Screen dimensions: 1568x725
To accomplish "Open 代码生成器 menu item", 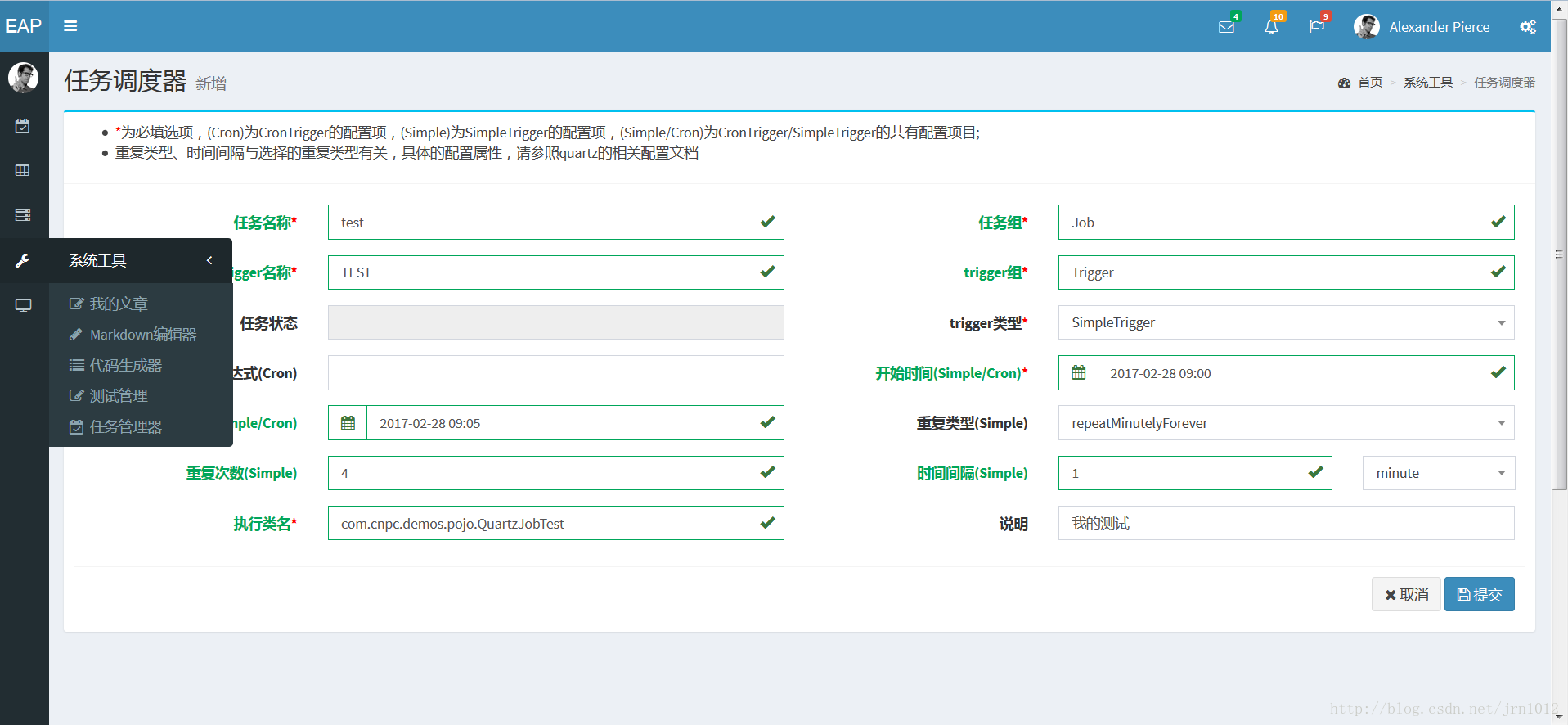I will [x=115, y=365].
